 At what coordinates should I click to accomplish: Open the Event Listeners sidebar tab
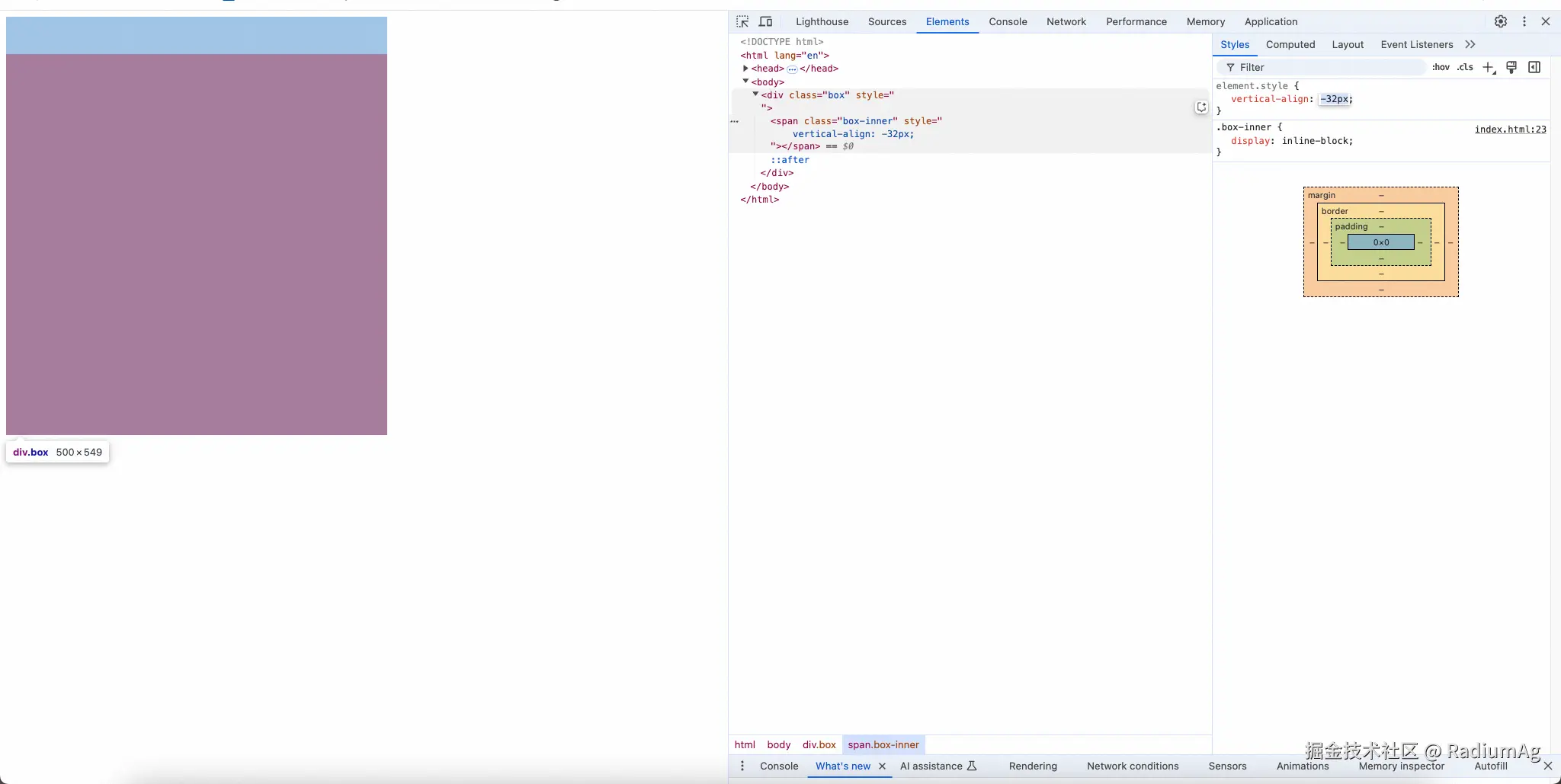[x=1417, y=44]
